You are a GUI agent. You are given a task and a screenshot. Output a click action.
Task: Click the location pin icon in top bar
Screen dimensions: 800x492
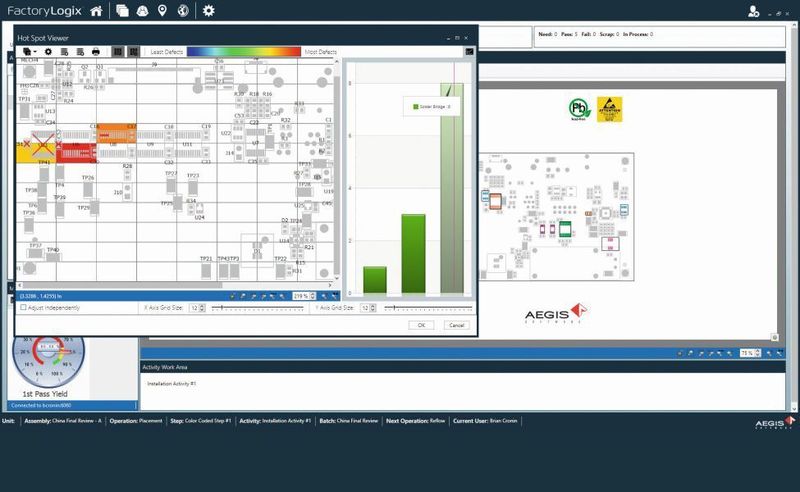(162, 11)
